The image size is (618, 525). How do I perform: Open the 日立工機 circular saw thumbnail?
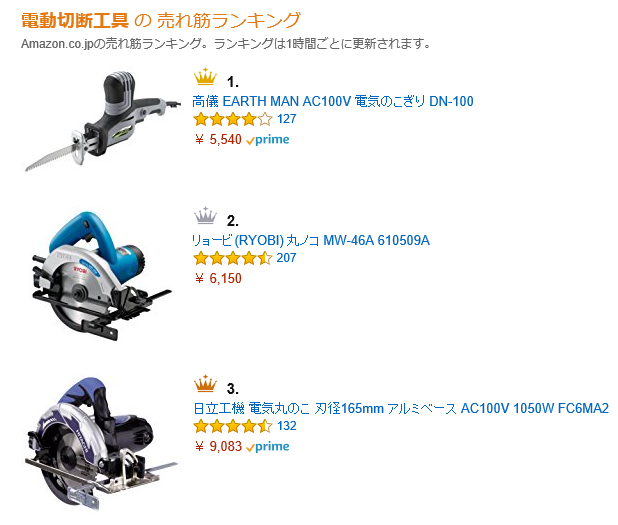coord(101,444)
